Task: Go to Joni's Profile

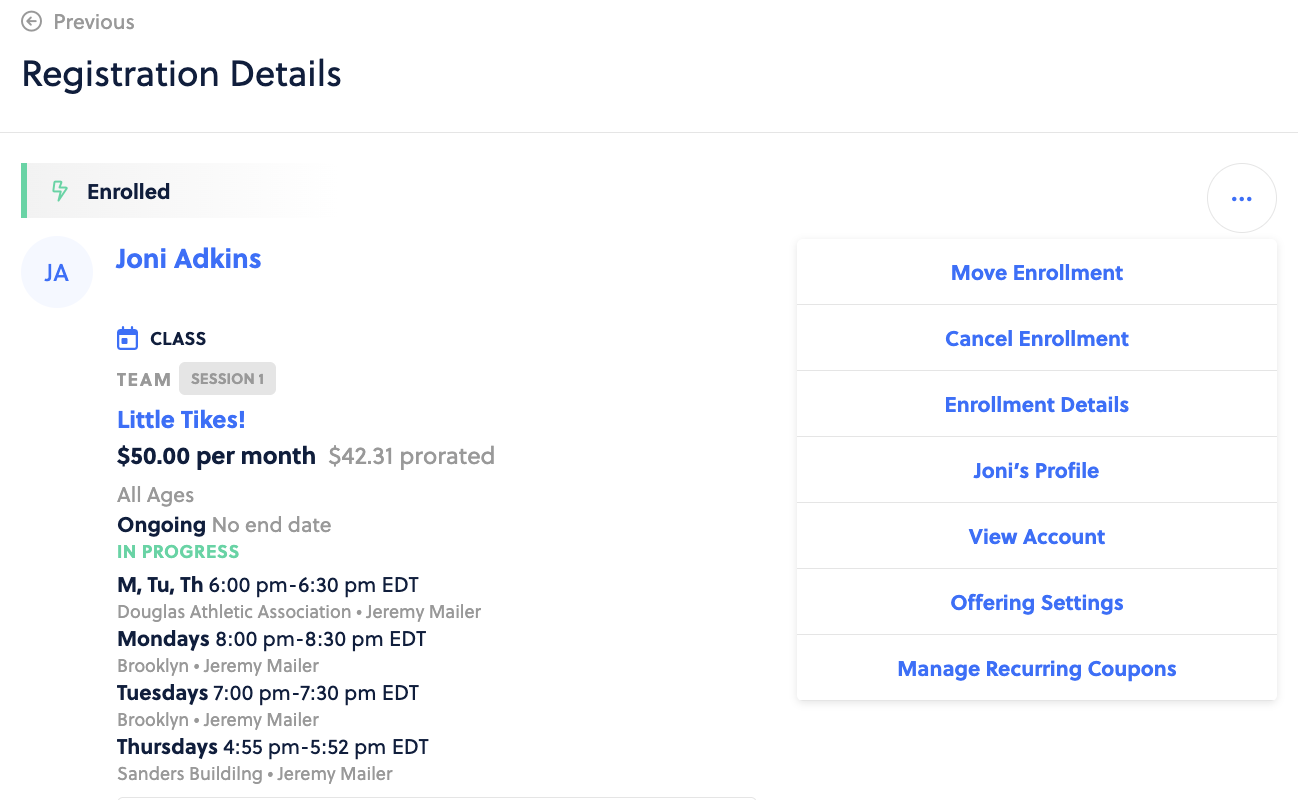Action: tap(1037, 470)
